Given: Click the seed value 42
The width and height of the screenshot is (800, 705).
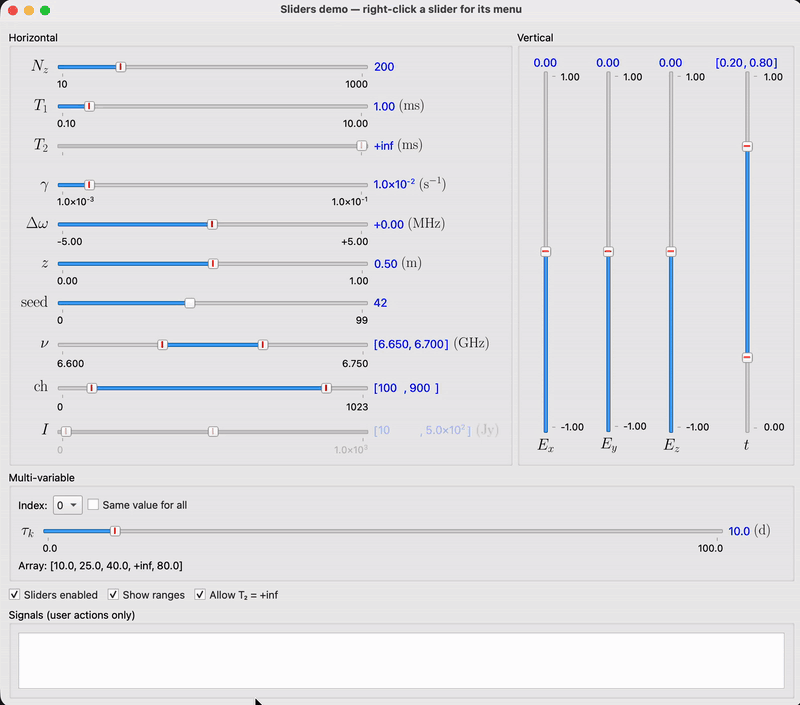Looking at the screenshot, I should tap(381, 303).
